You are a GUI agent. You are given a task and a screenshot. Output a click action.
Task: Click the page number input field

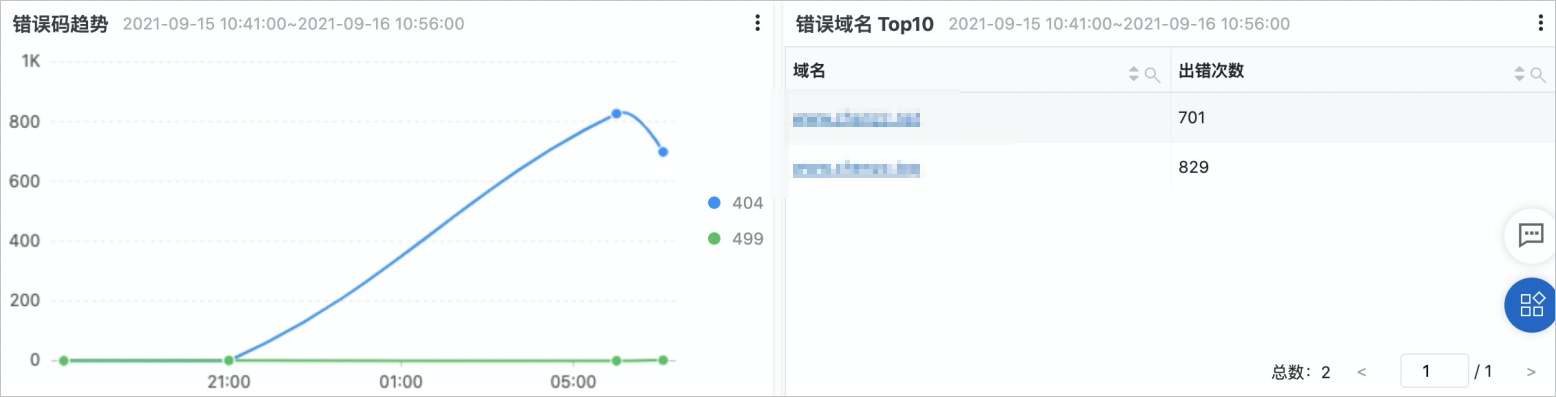click(x=1434, y=371)
